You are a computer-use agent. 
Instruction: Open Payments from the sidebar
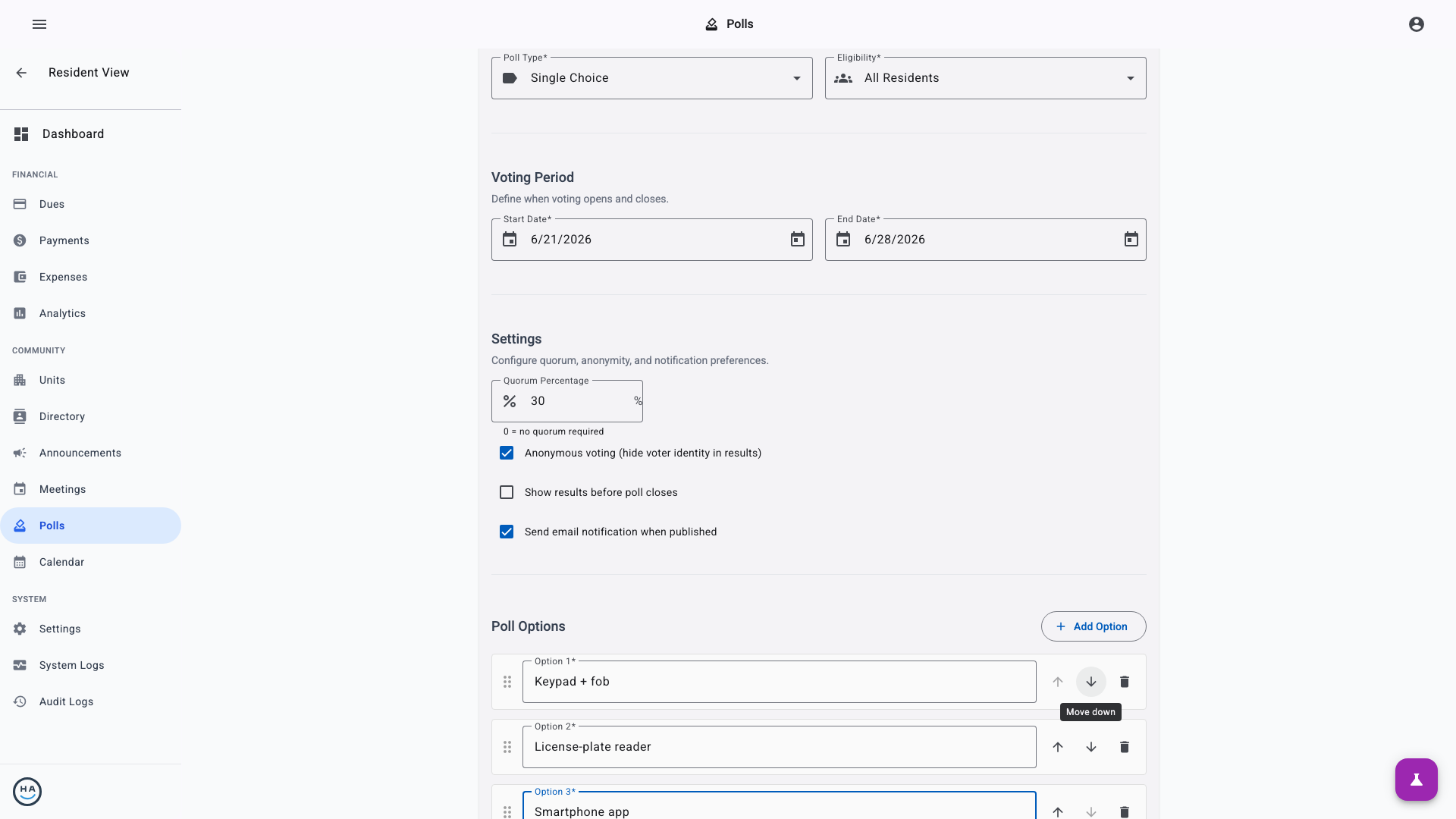coord(91,240)
